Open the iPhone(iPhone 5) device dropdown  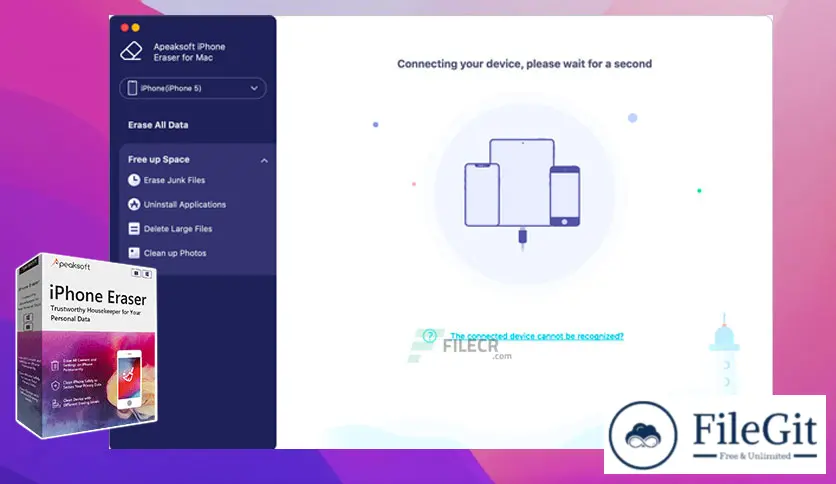(193, 88)
